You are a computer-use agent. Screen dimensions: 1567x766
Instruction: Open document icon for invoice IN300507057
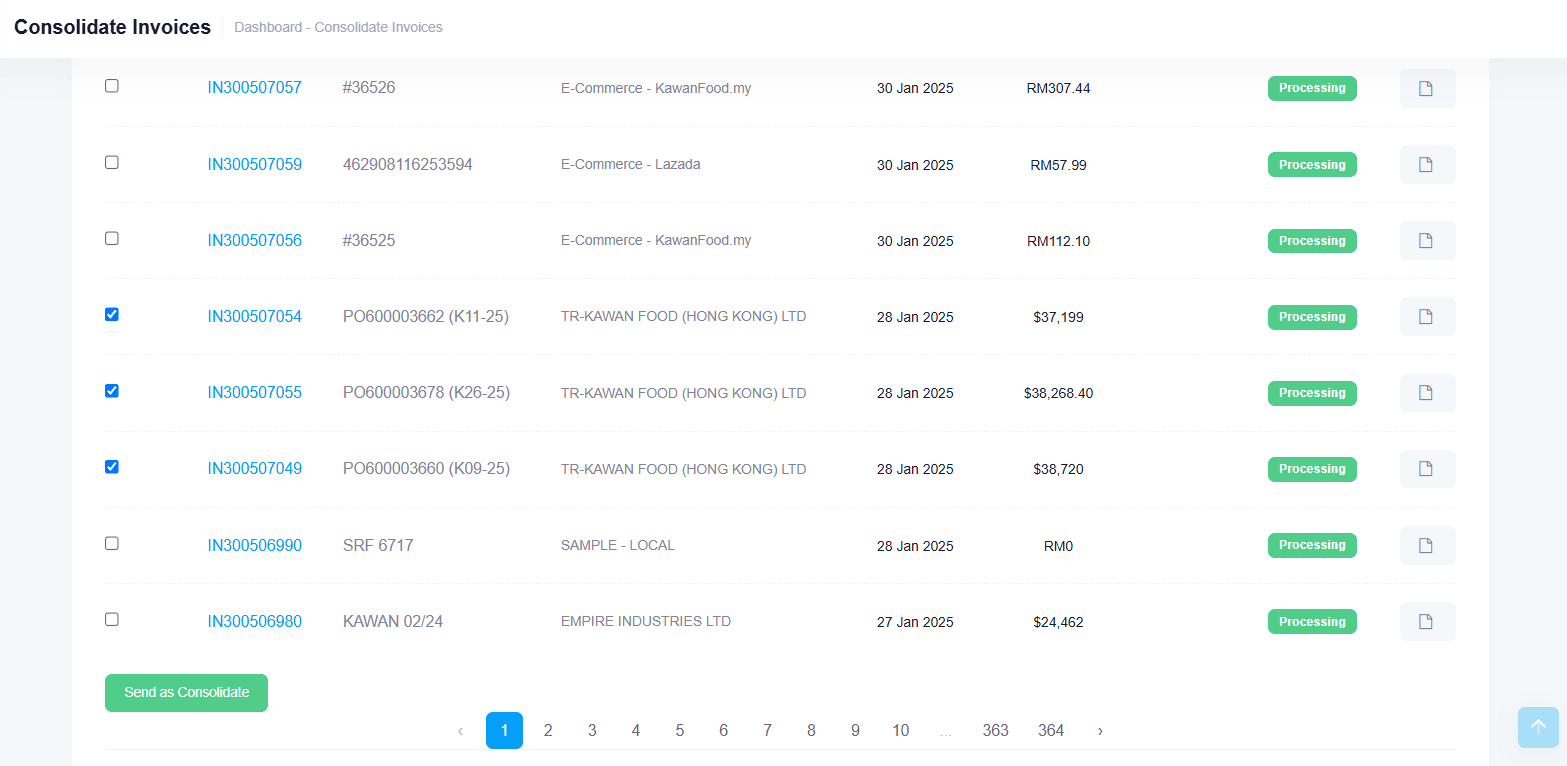(x=1426, y=88)
